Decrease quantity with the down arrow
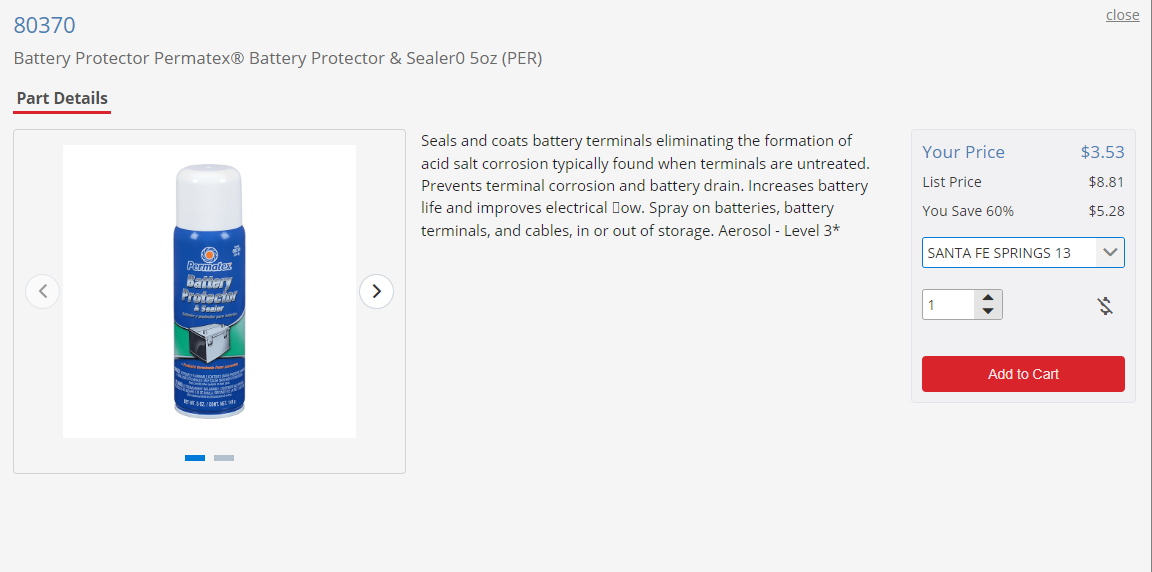 (x=988, y=311)
